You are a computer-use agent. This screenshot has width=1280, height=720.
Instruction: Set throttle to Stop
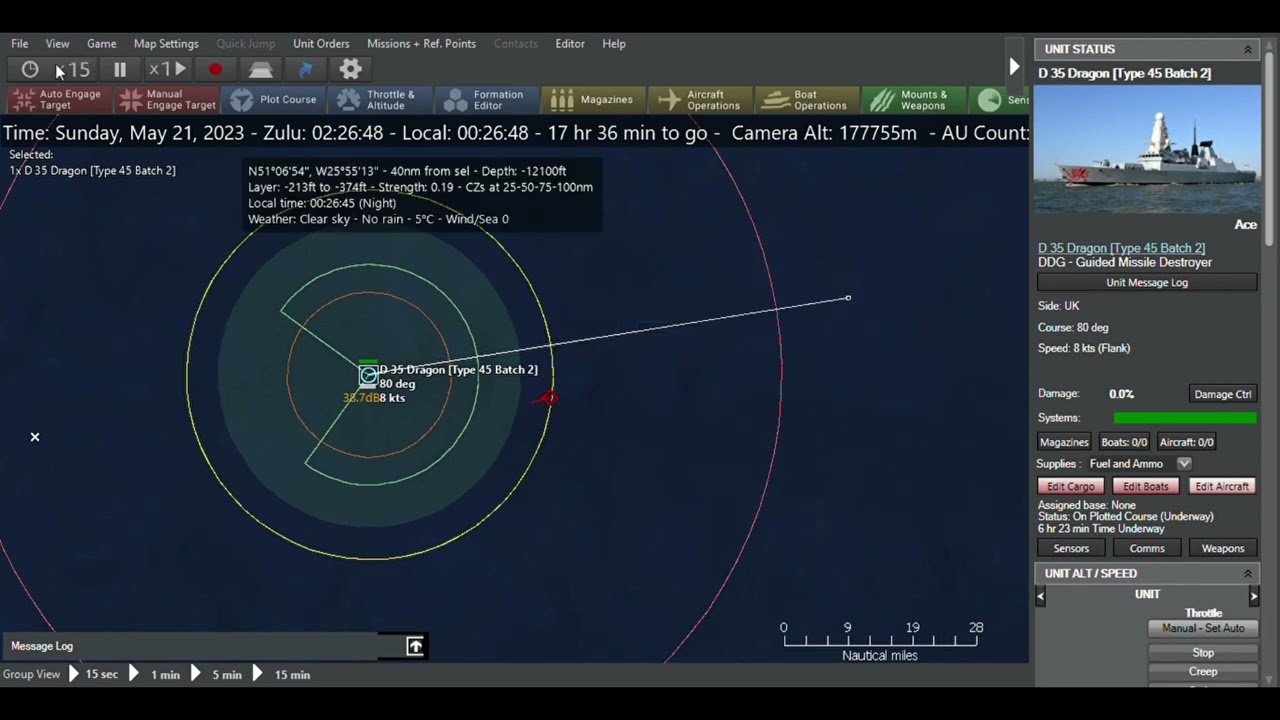tap(1203, 652)
